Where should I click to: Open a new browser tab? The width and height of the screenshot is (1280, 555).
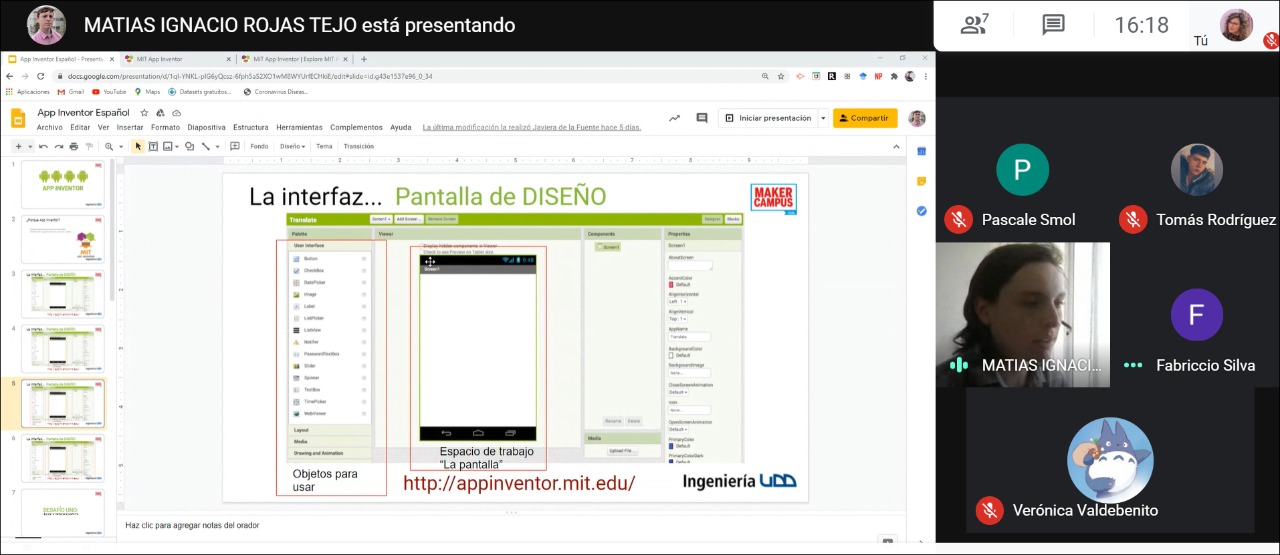(x=364, y=59)
